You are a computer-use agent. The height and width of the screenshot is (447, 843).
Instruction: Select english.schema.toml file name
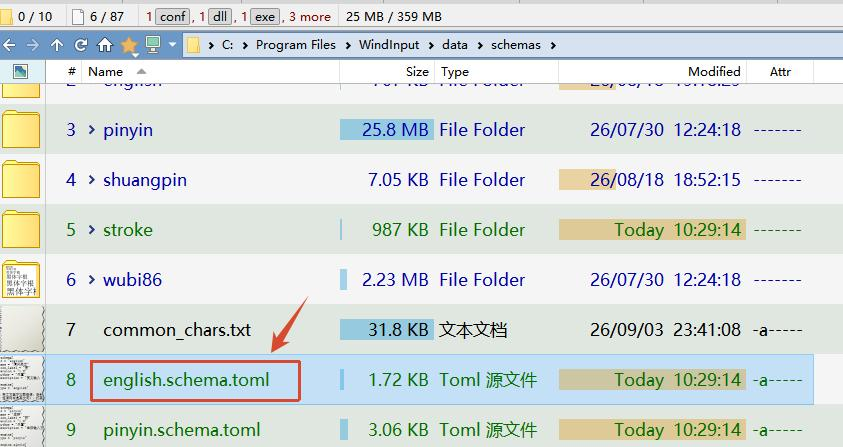click(186, 380)
